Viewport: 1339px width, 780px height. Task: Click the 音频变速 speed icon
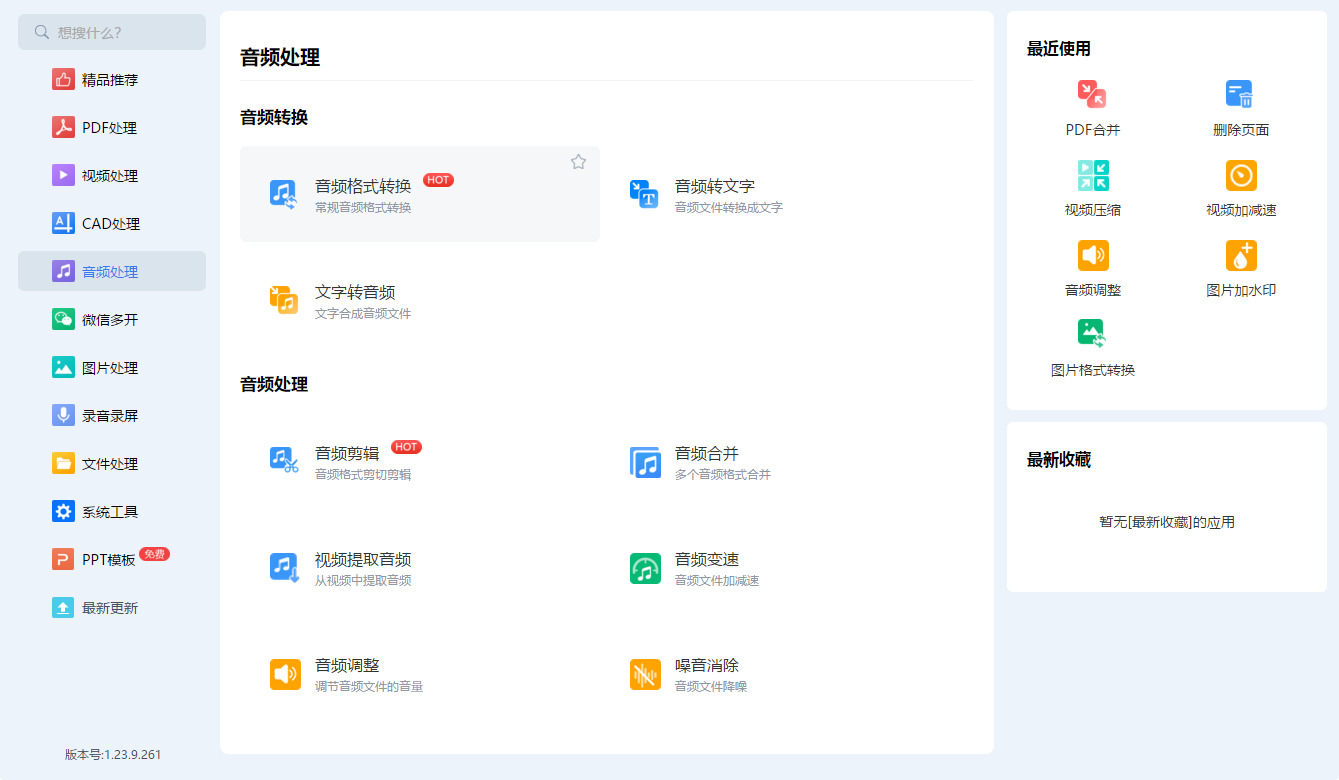645,568
